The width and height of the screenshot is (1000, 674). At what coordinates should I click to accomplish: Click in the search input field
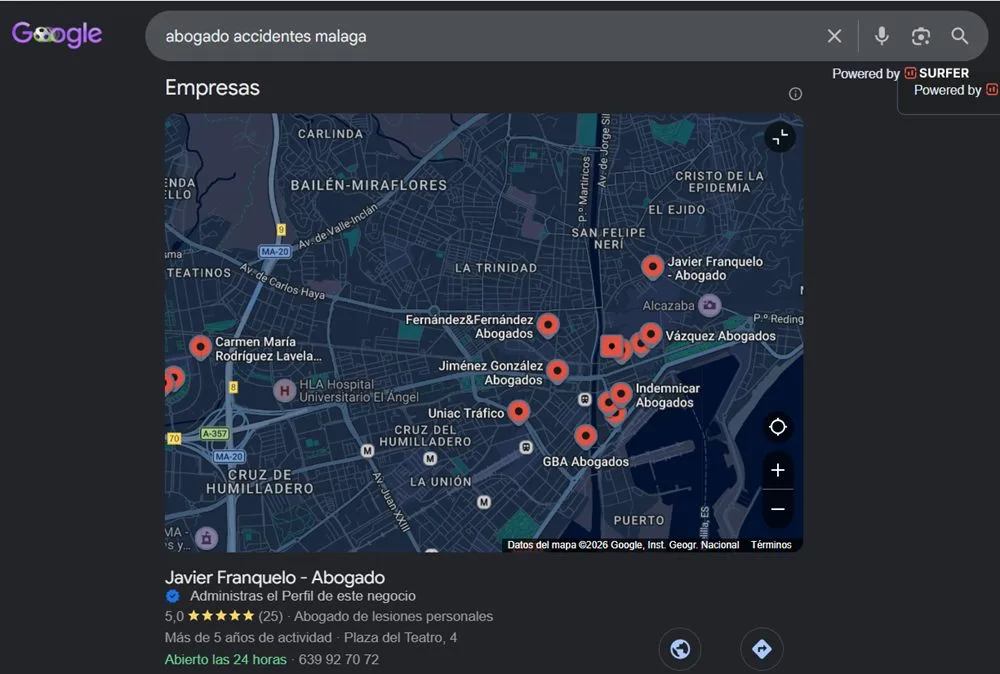[x=485, y=36]
